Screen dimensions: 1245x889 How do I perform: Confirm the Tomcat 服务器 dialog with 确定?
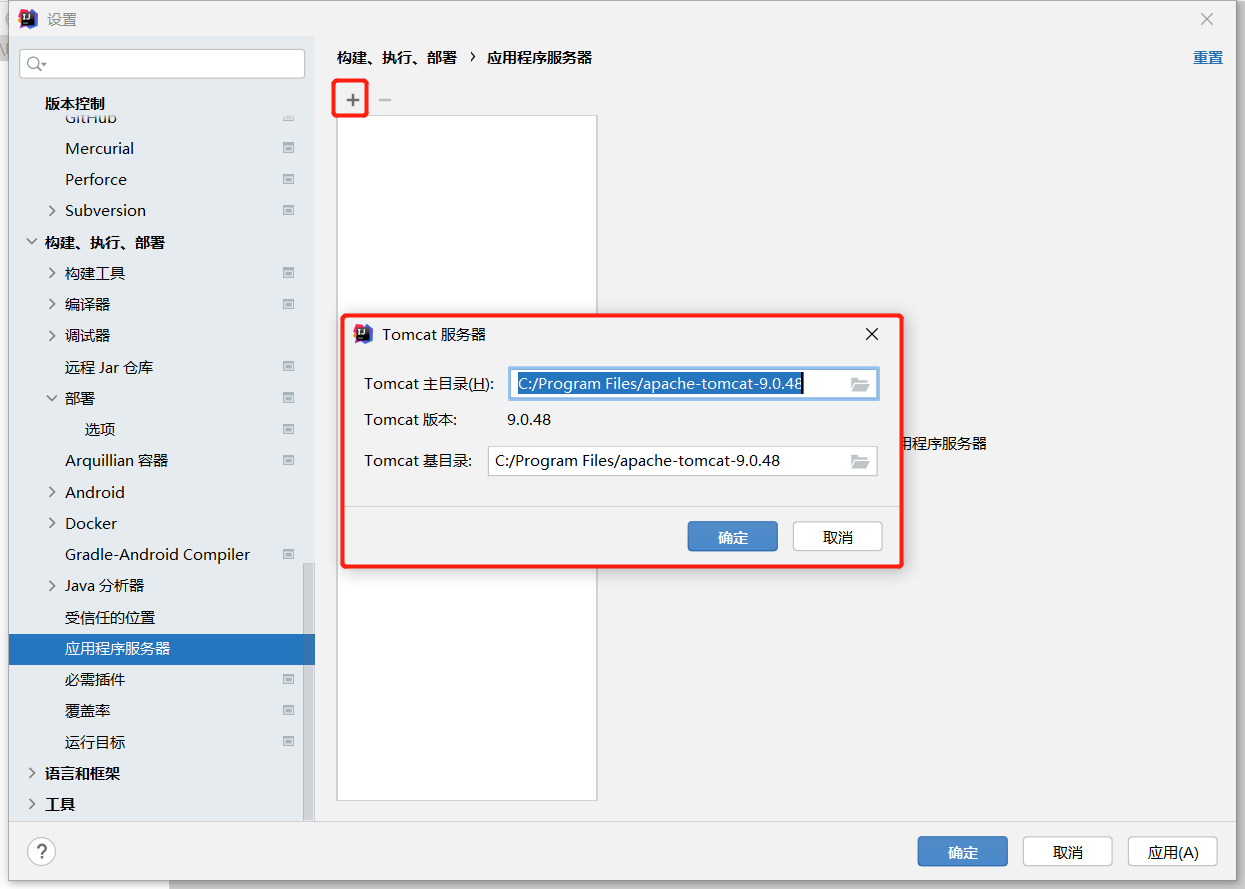click(732, 536)
